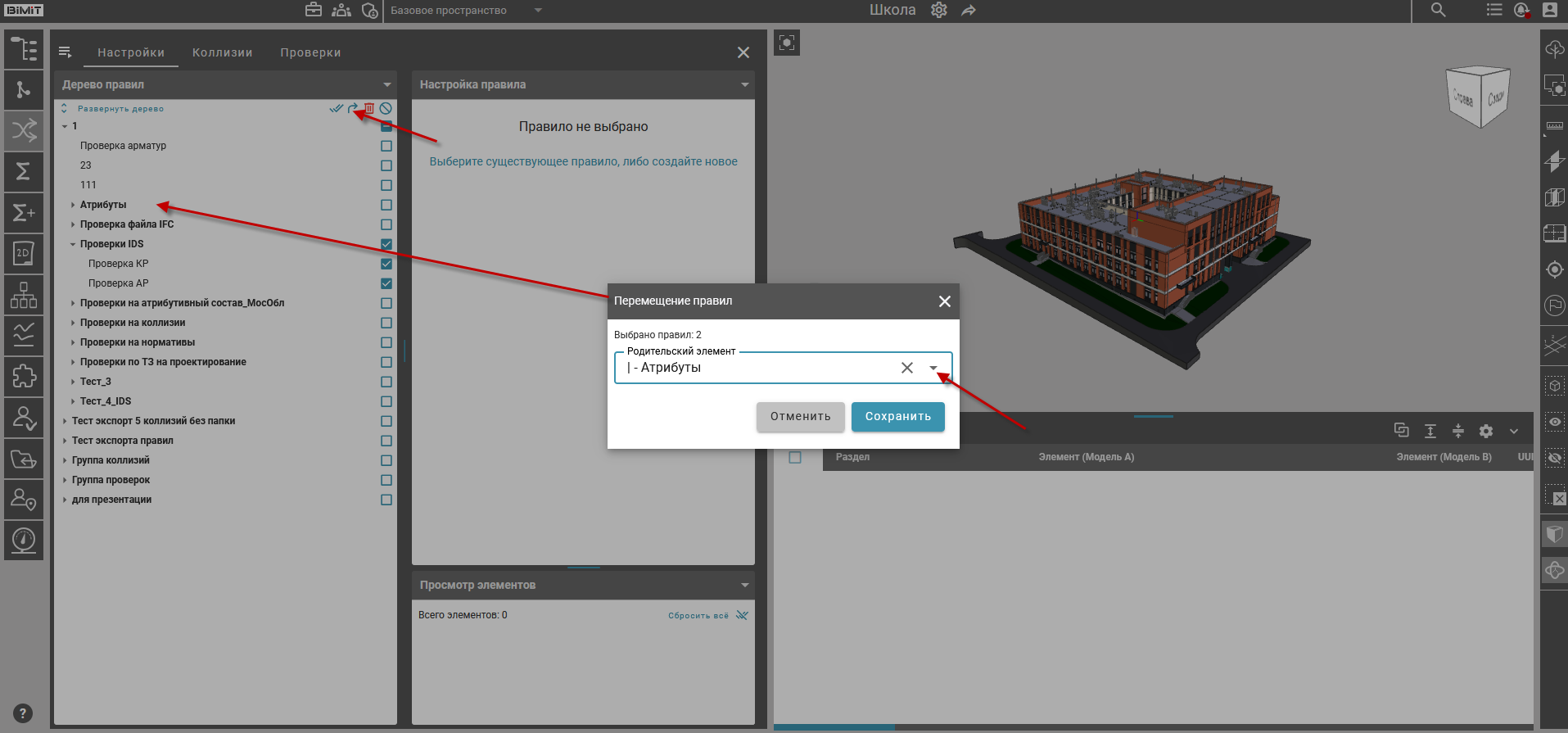This screenshot has width=1568, height=733.
Task: Check the Атрибуты rule checkbox
Action: 386,205
